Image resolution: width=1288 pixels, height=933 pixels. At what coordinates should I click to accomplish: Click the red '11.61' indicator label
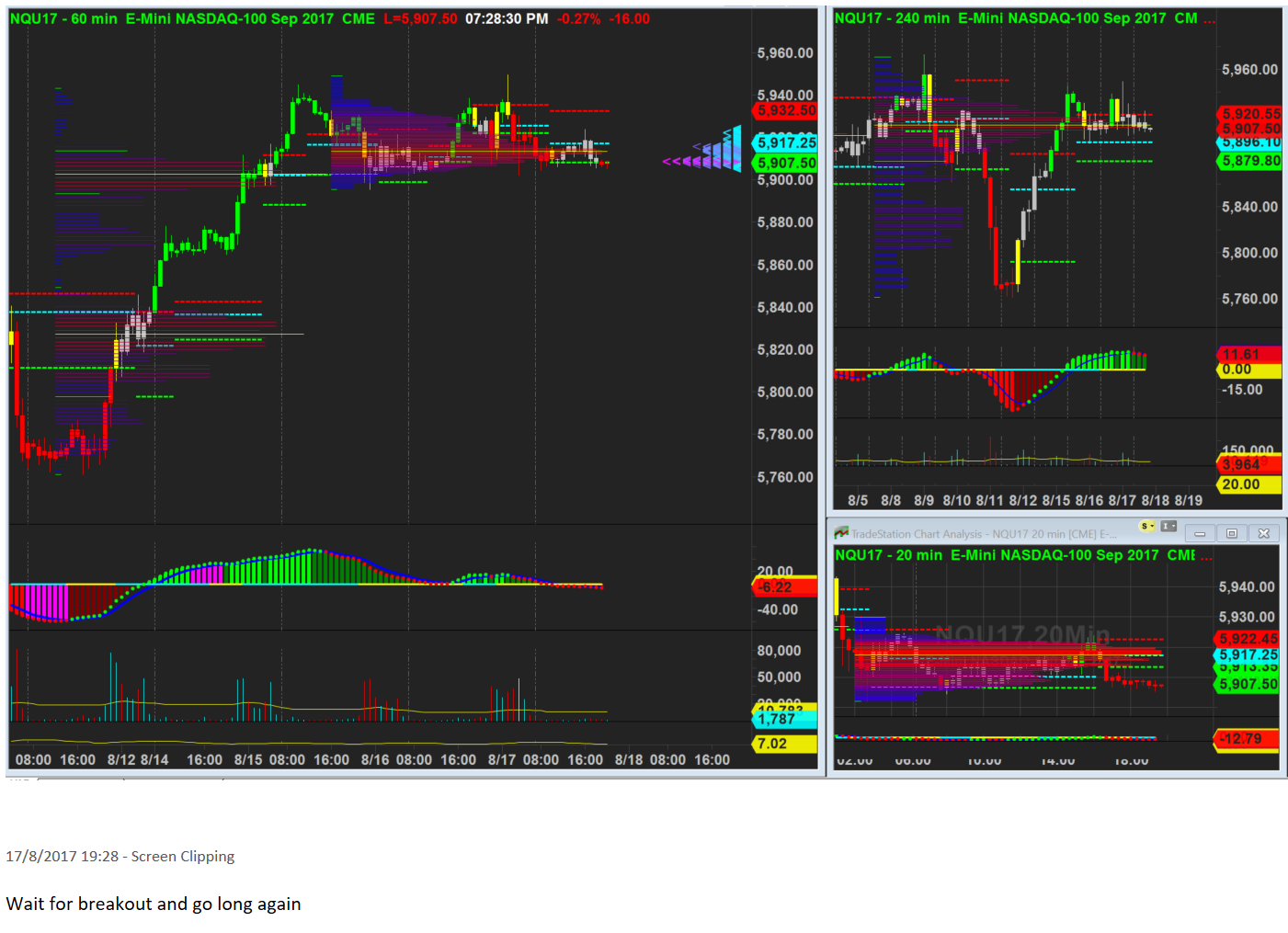tap(1250, 354)
